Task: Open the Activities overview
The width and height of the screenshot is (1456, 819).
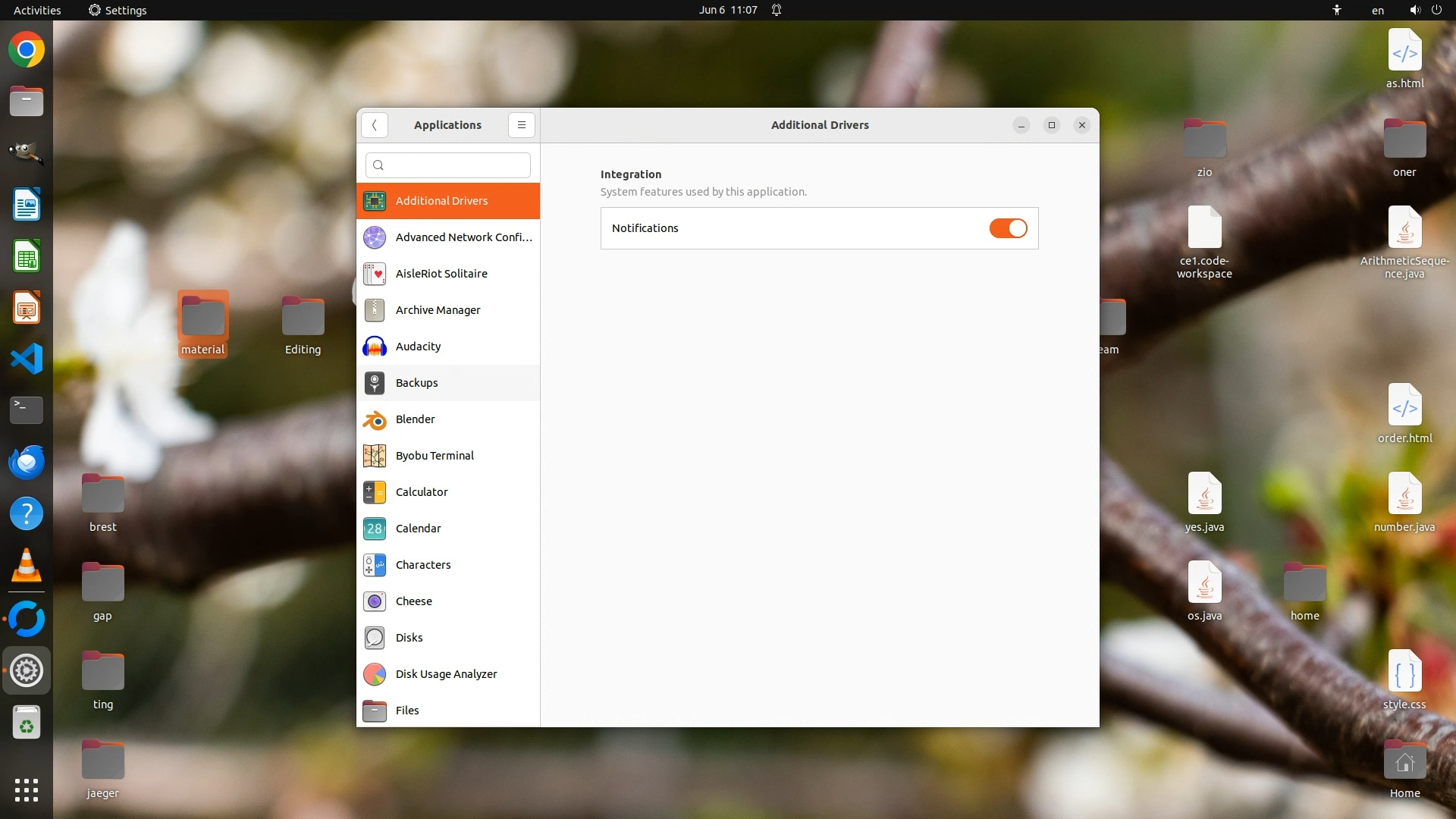Action: [37, 10]
